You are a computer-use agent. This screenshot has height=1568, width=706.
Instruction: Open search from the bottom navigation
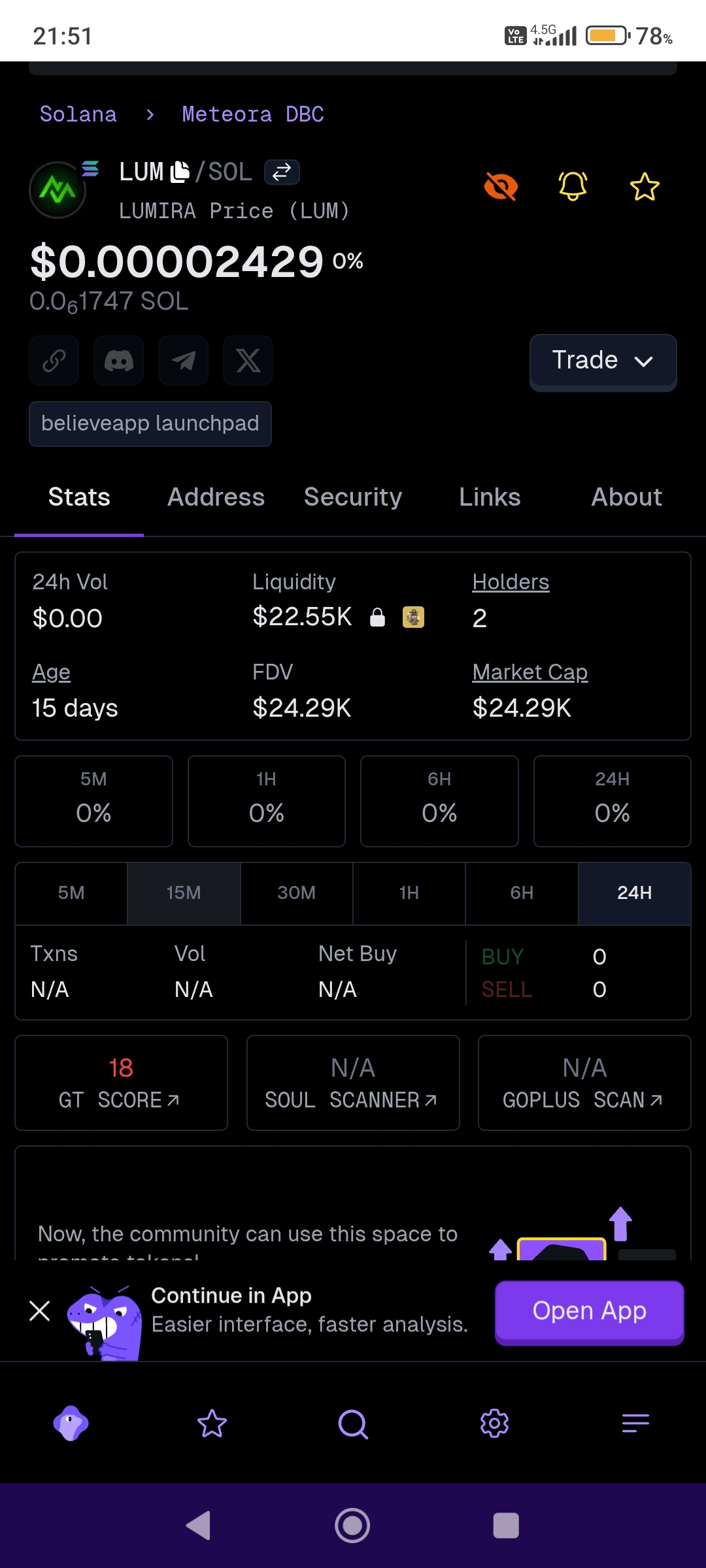click(353, 1424)
